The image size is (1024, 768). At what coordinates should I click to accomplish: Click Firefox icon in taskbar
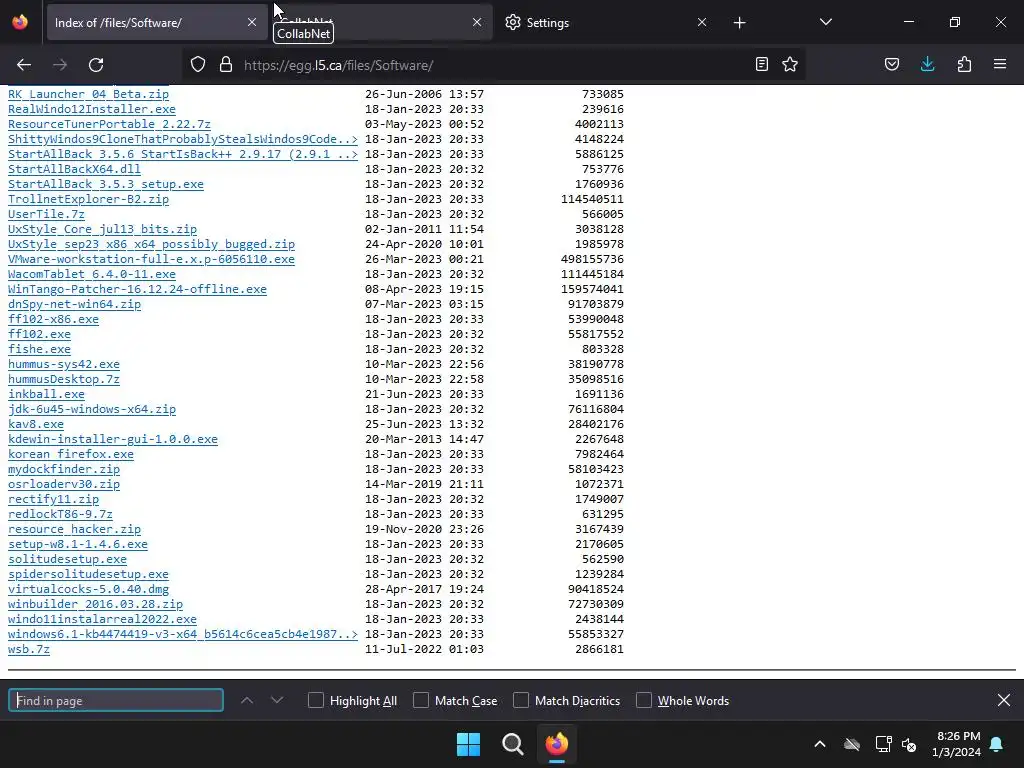tap(556, 744)
